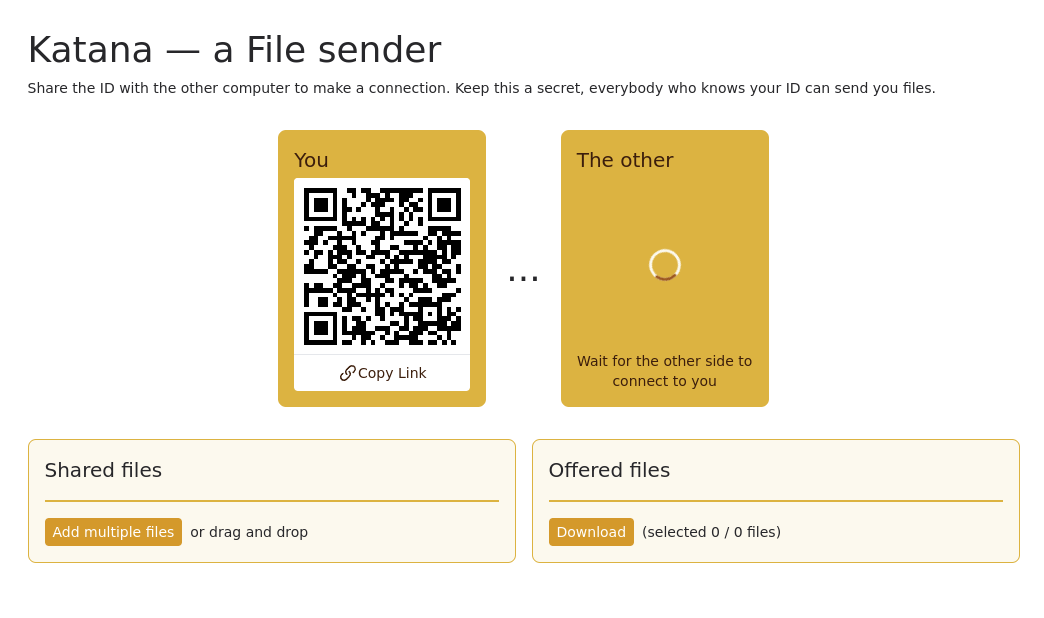
Task: Click 'Wait for the other side' message
Action: coord(664,371)
